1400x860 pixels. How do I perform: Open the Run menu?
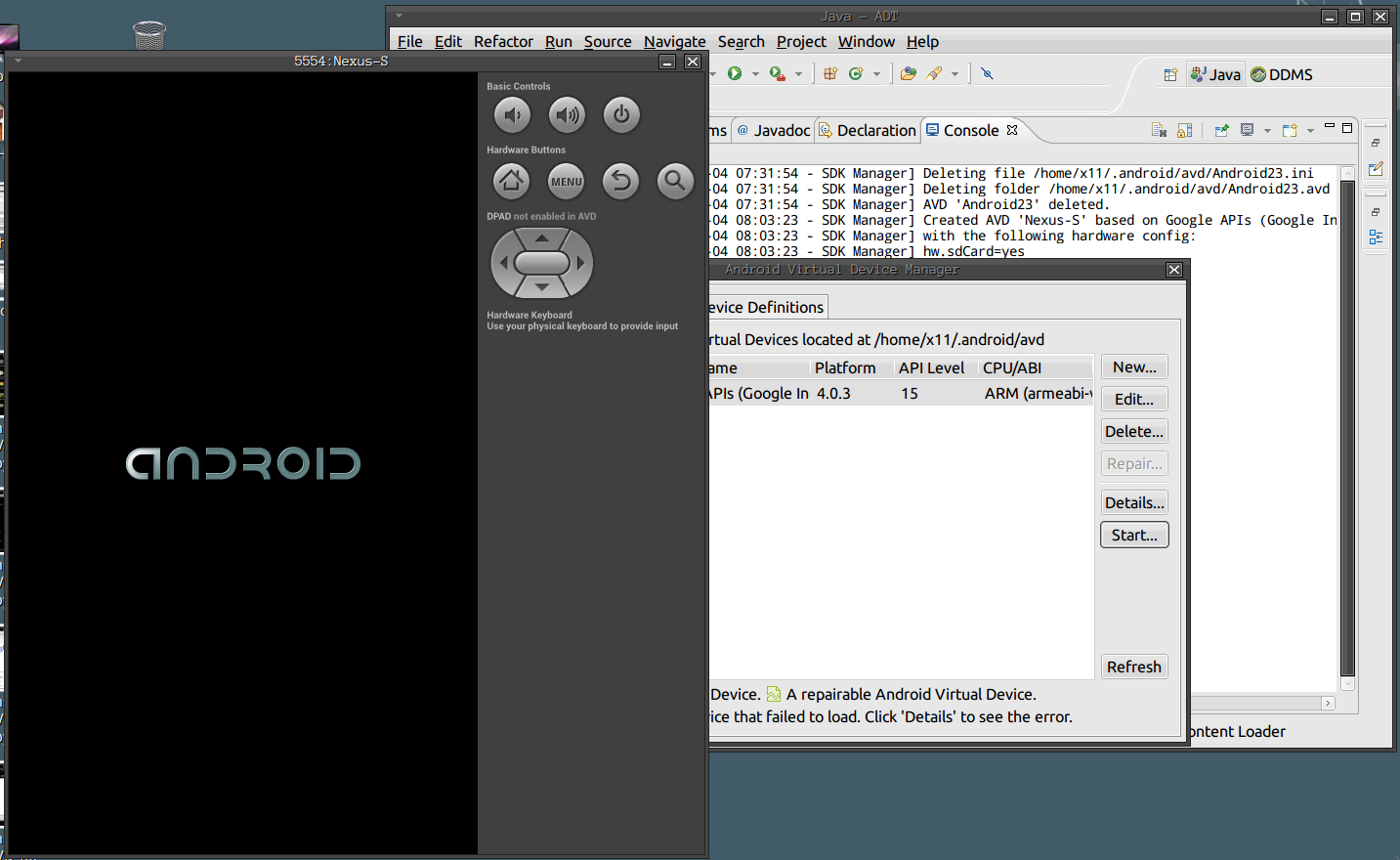[x=559, y=41]
